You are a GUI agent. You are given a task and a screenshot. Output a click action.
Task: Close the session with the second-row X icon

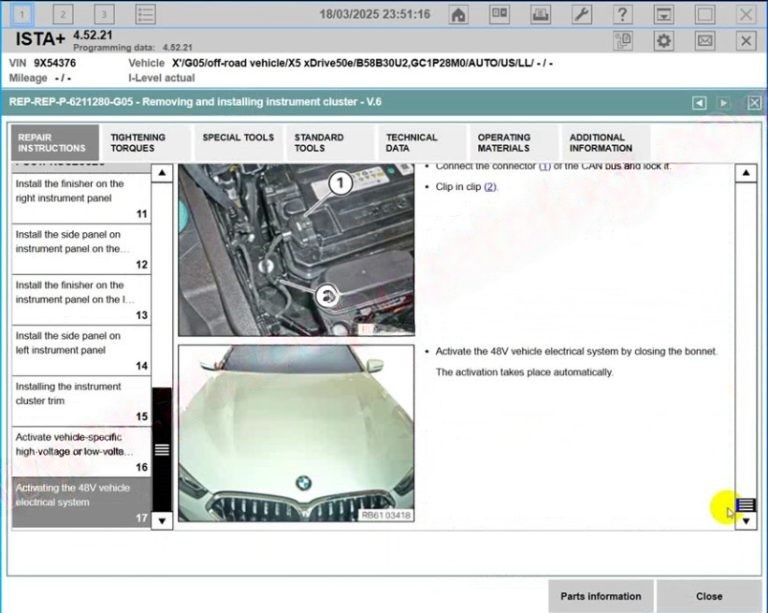tap(746, 41)
